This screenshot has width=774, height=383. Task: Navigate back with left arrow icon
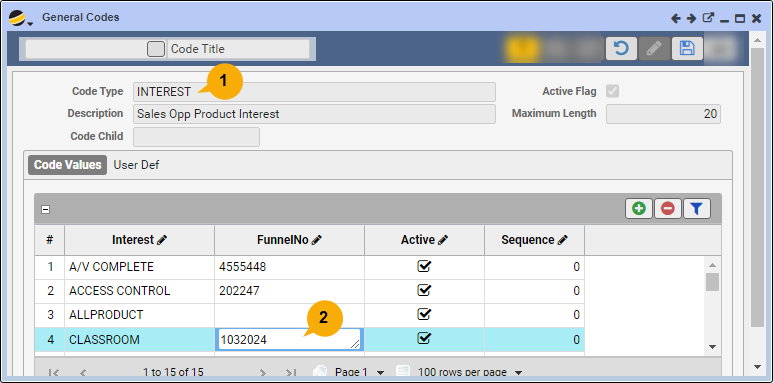pos(676,19)
